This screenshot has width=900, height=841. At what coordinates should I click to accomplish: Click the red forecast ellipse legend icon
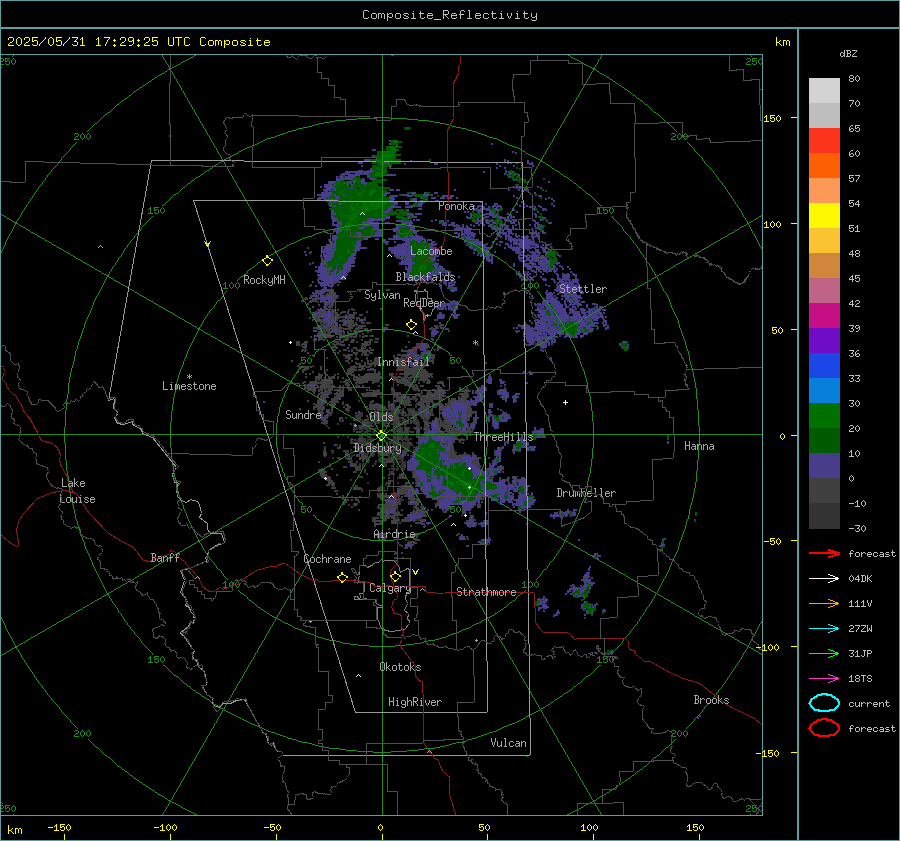[824, 728]
